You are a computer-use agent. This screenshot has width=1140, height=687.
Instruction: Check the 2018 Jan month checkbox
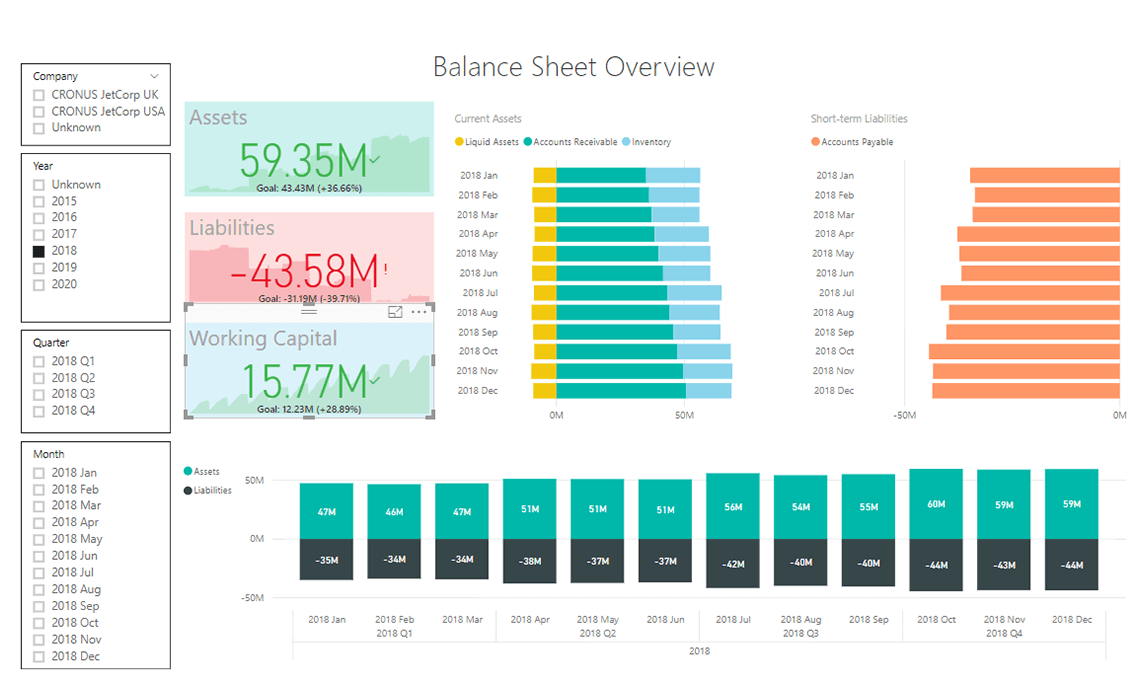pyautogui.click(x=39, y=473)
